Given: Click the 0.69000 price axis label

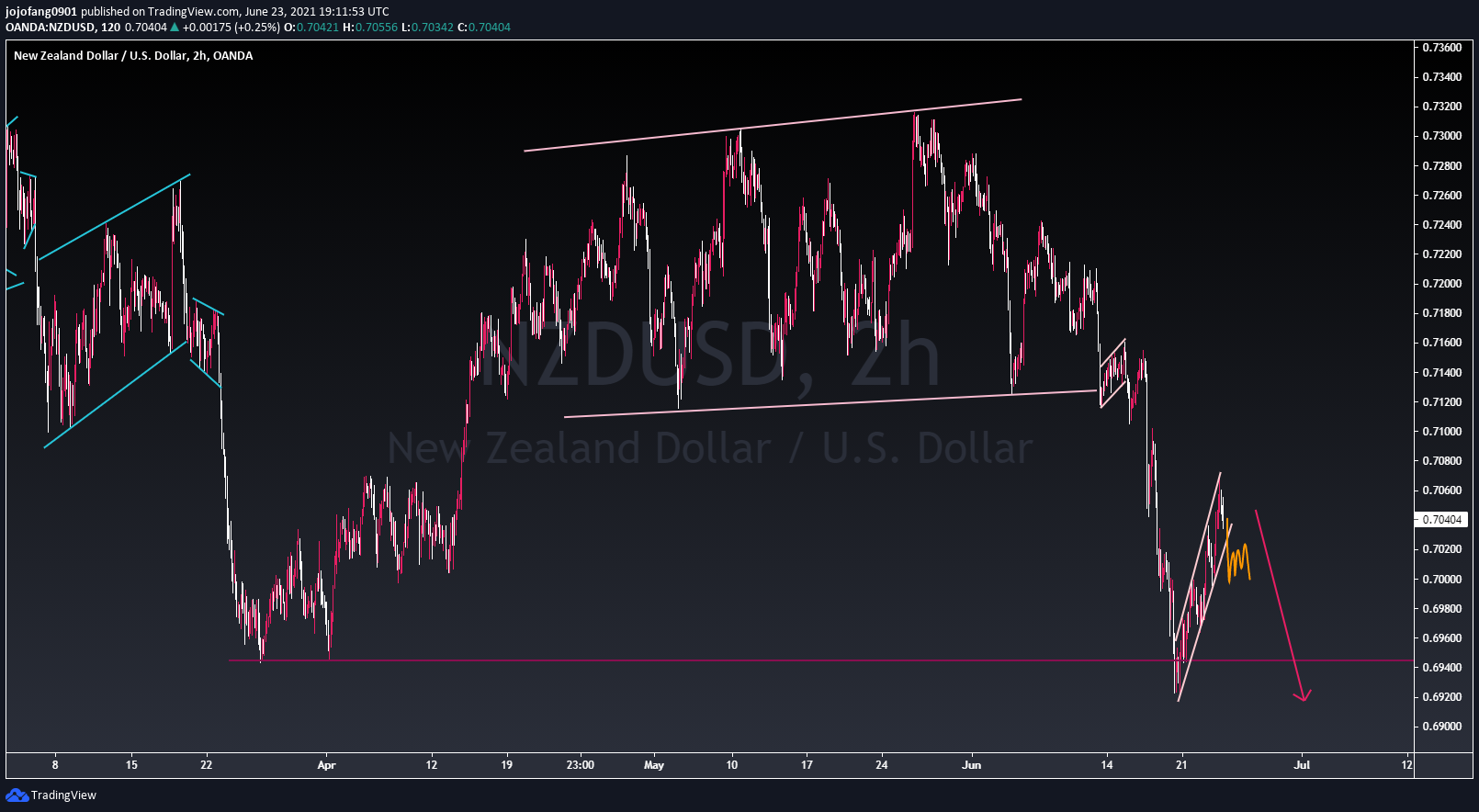Looking at the screenshot, I should (x=1442, y=727).
